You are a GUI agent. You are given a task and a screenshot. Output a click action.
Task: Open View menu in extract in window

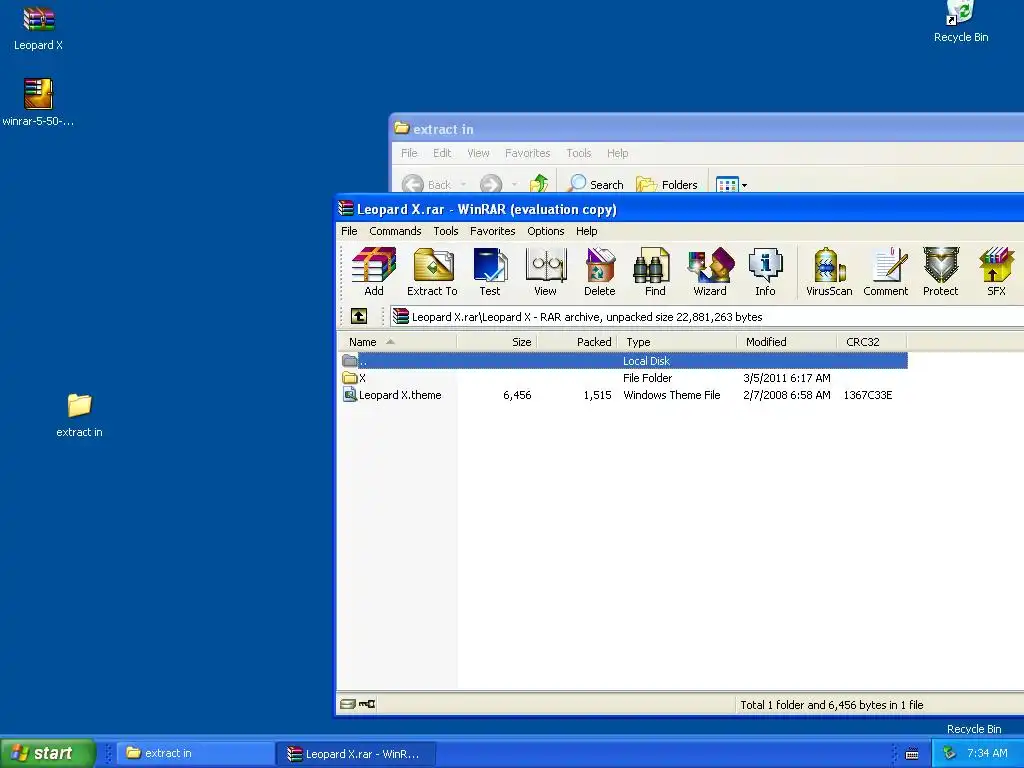click(478, 153)
